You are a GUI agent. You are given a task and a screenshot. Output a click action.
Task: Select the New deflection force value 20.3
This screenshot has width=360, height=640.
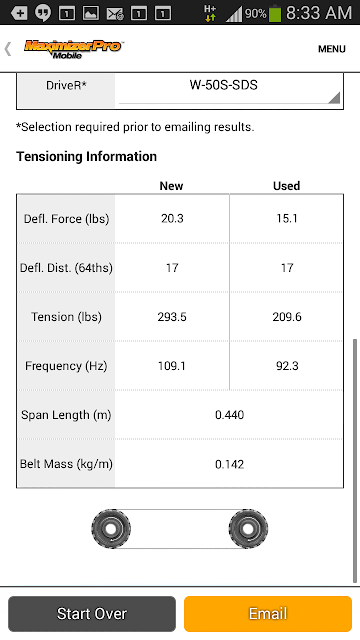click(x=172, y=219)
